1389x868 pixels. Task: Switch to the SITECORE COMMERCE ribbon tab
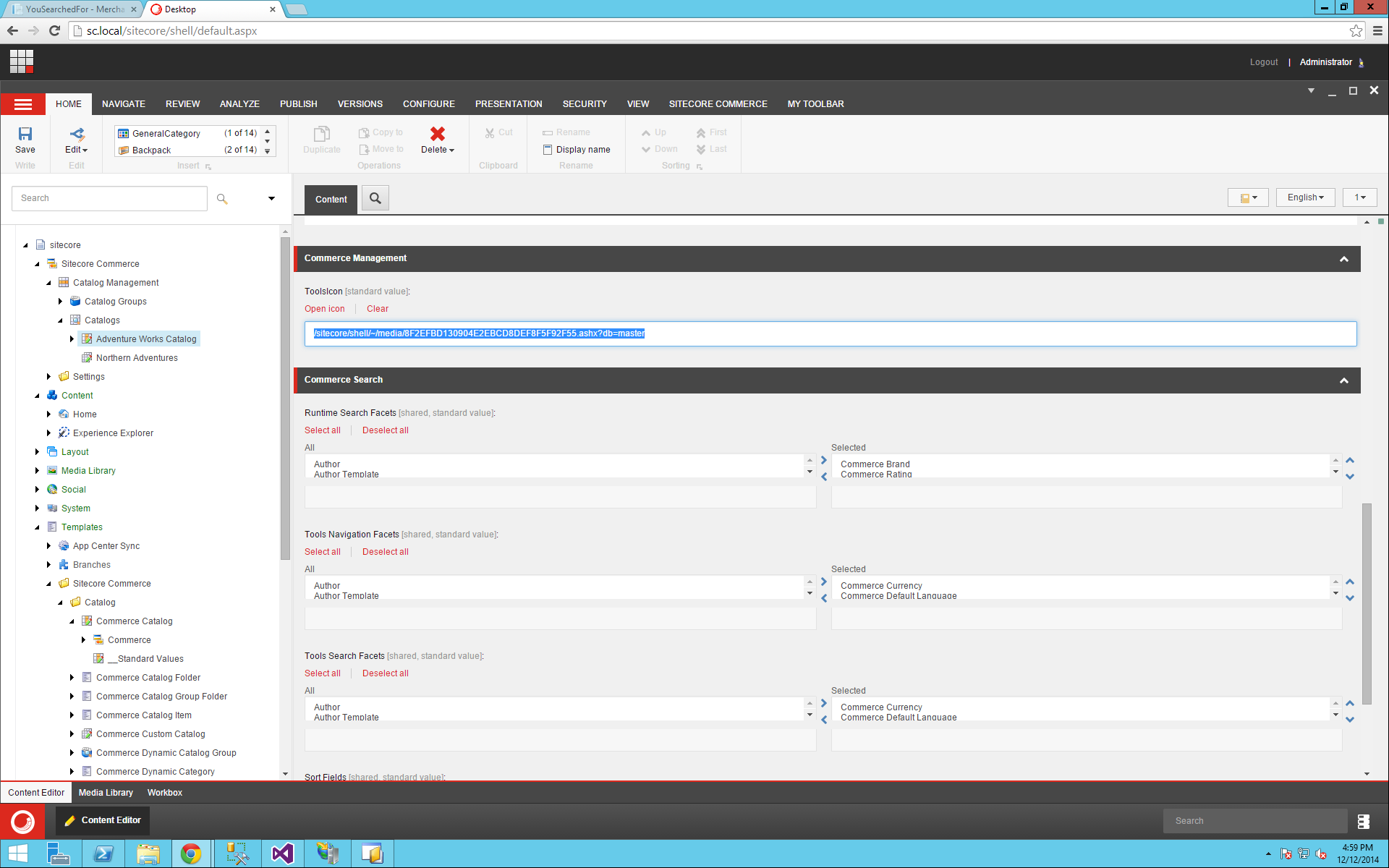coord(717,103)
